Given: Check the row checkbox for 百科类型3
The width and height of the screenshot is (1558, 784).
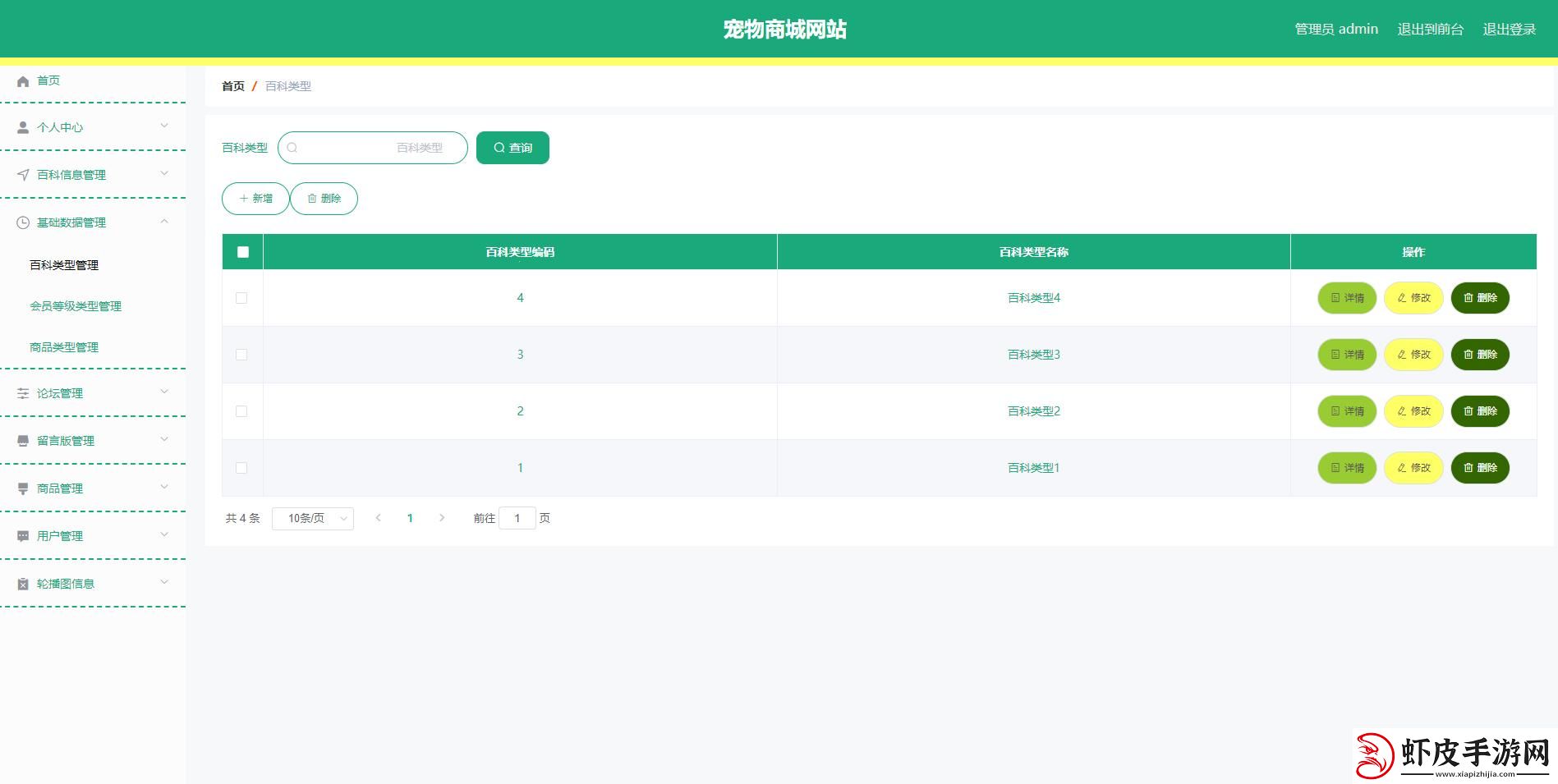Looking at the screenshot, I should pyautogui.click(x=241, y=355).
